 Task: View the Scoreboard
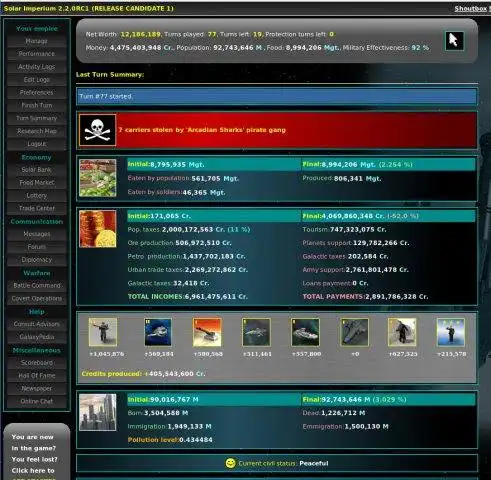click(x=37, y=363)
